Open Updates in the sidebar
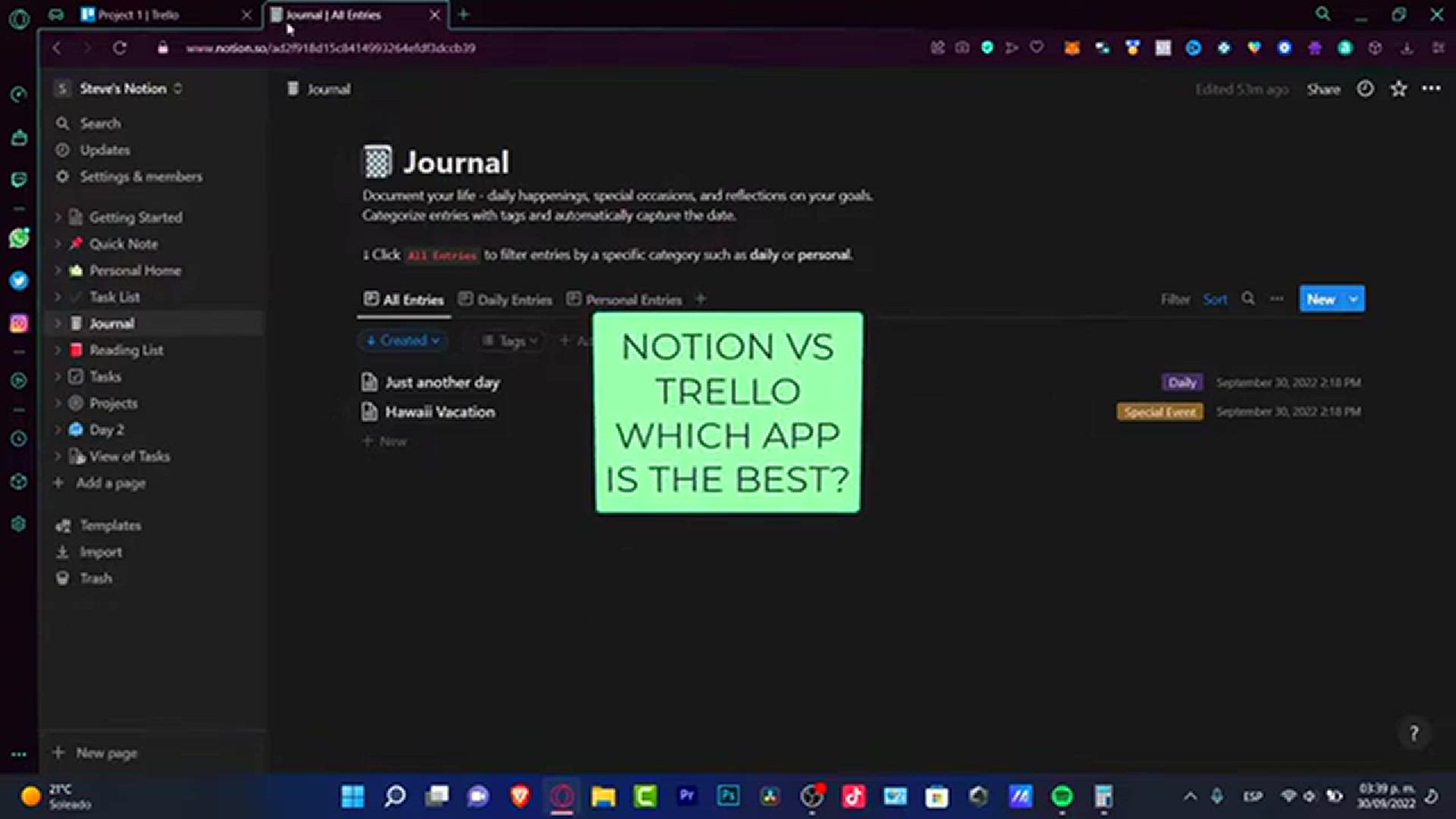1456x819 pixels. (104, 149)
